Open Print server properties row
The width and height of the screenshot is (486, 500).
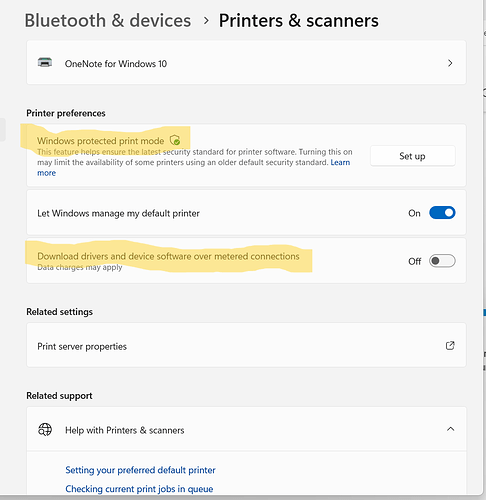pyautogui.click(x=246, y=345)
